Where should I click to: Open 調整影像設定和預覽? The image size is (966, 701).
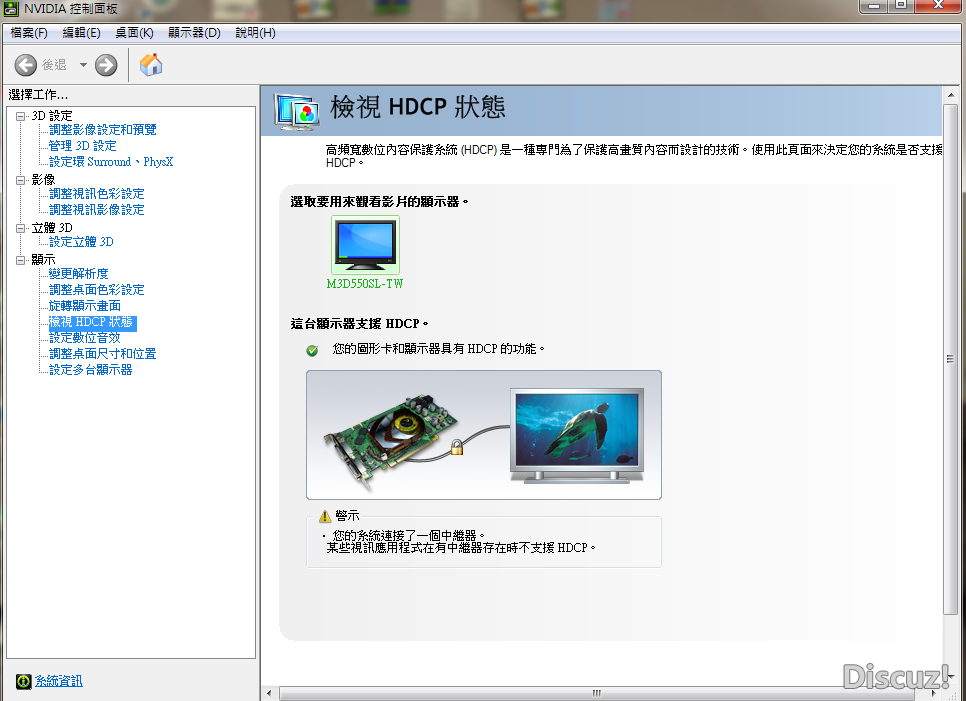[x=103, y=130]
